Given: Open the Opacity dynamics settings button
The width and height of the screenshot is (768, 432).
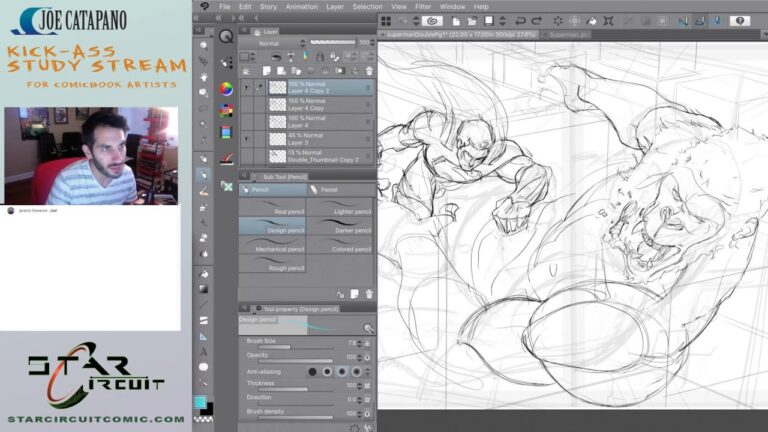Looking at the screenshot, I should pyautogui.click(x=367, y=356).
